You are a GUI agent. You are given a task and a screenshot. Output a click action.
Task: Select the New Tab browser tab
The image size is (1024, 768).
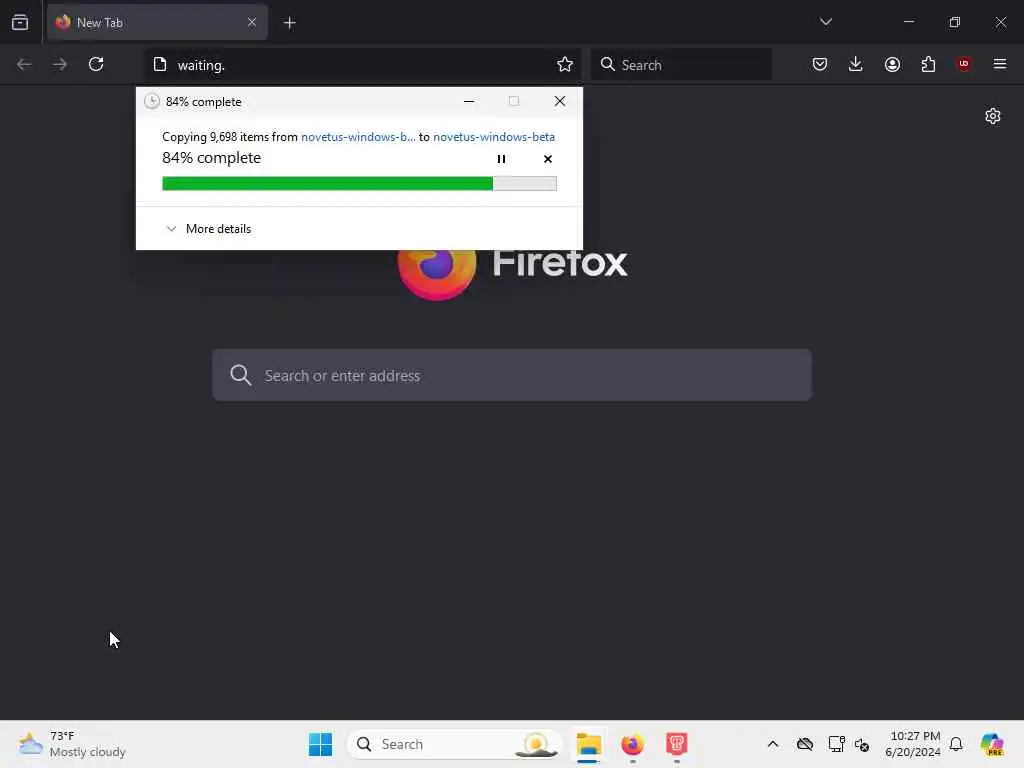(157, 22)
